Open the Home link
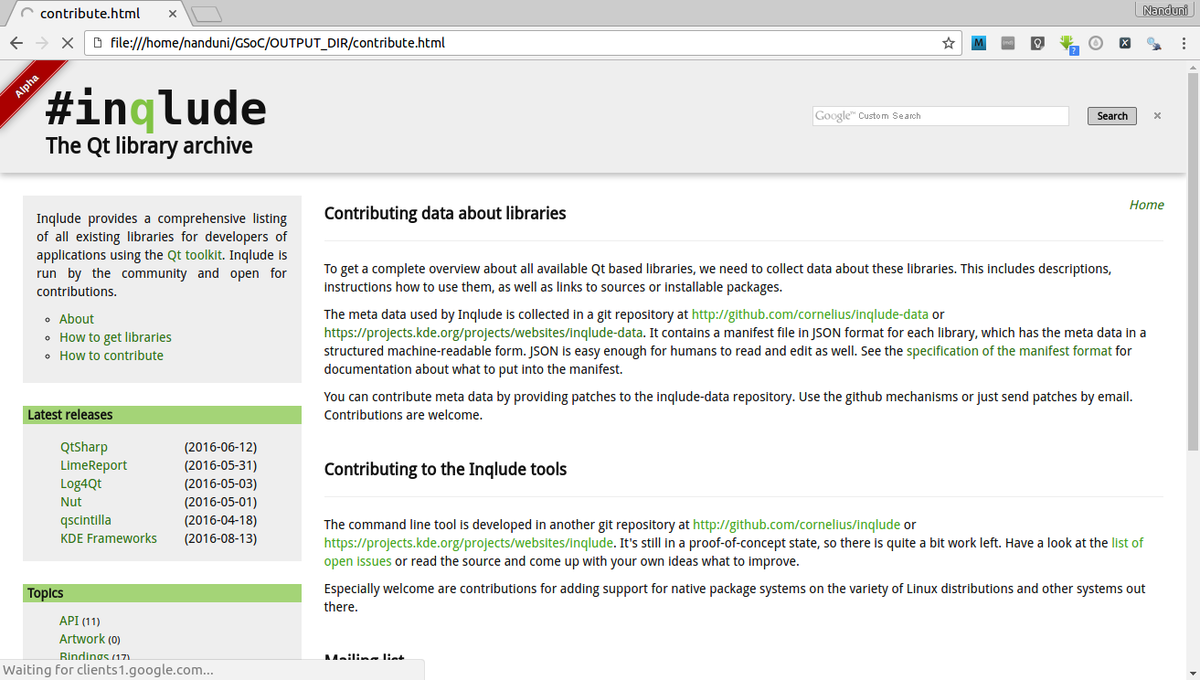 pyautogui.click(x=1146, y=205)
